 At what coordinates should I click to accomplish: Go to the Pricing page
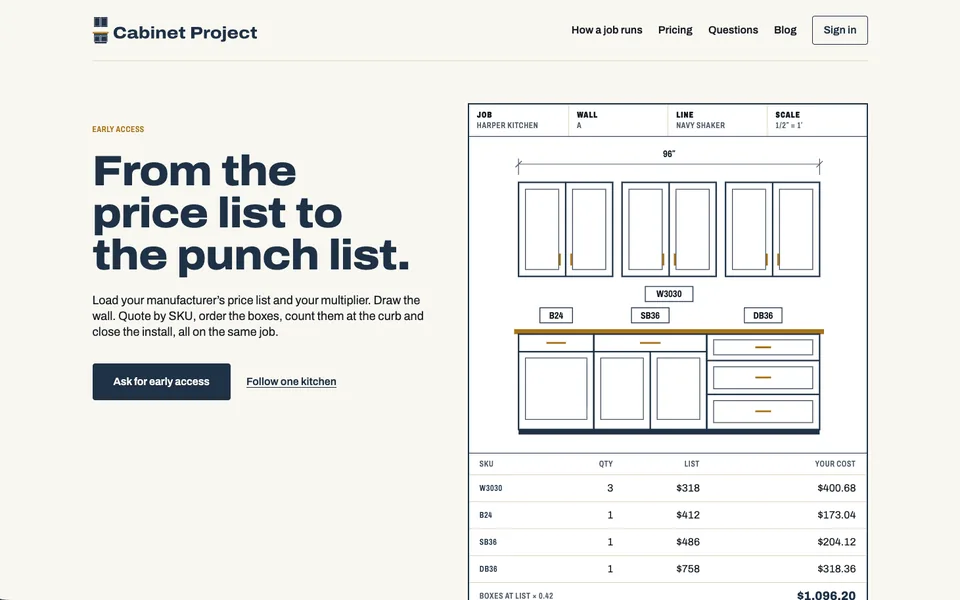click(x=675, y=30)
